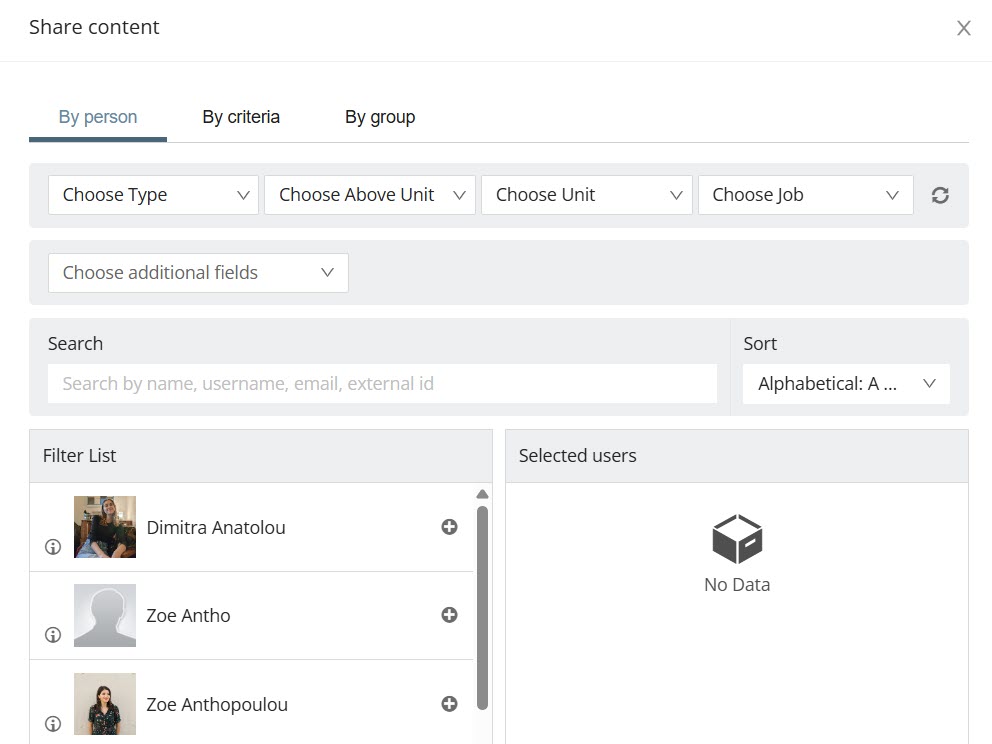992x744 pixels.
Task: Show info for Dimitra Anatolou
Action: 53,547
